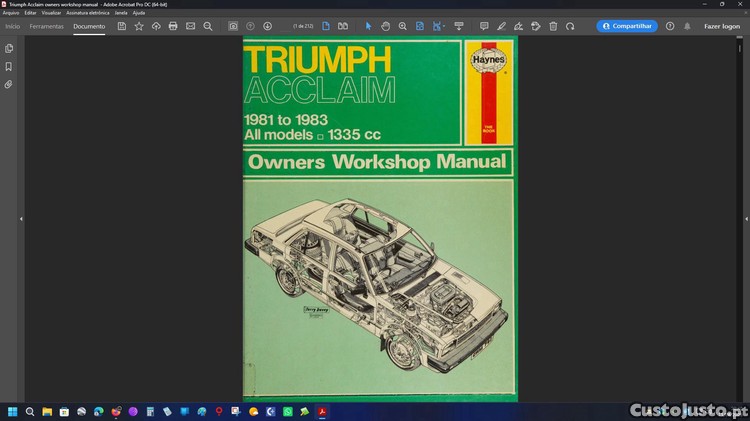Upload the file to the cloud
Screen dimensions: 750x421
pos(156,26)
